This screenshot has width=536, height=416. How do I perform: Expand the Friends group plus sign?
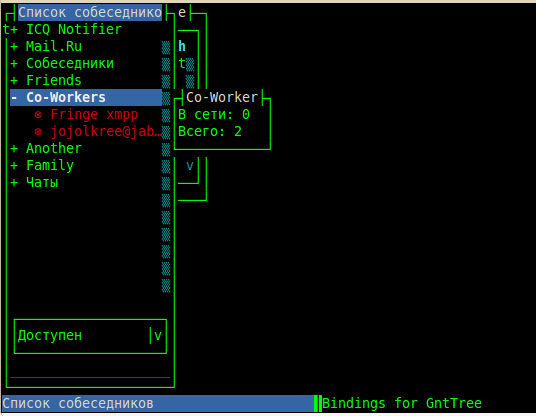[14, 81]
